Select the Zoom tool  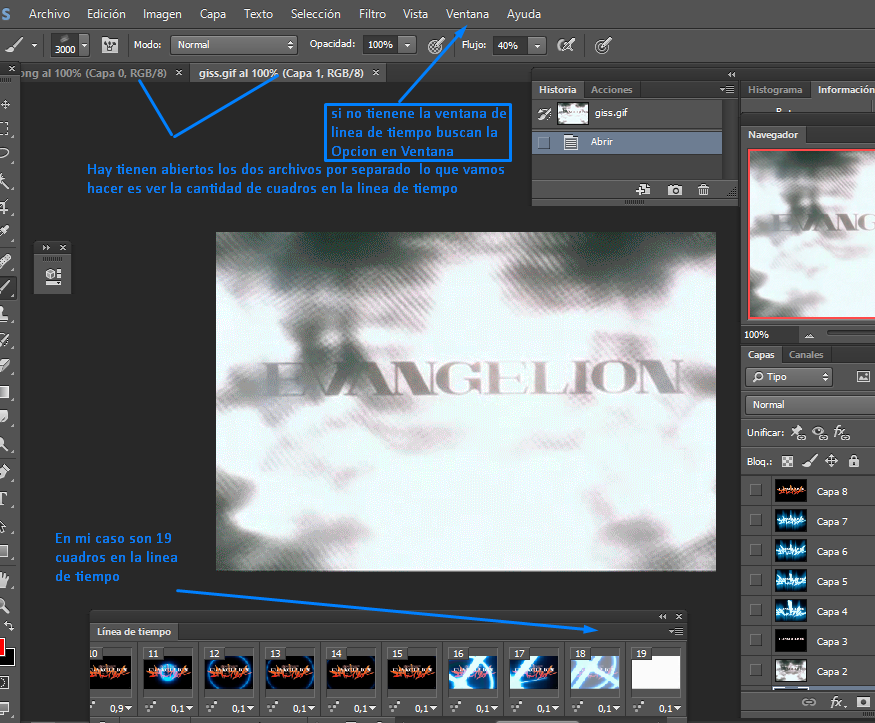(x=4, y=605)
